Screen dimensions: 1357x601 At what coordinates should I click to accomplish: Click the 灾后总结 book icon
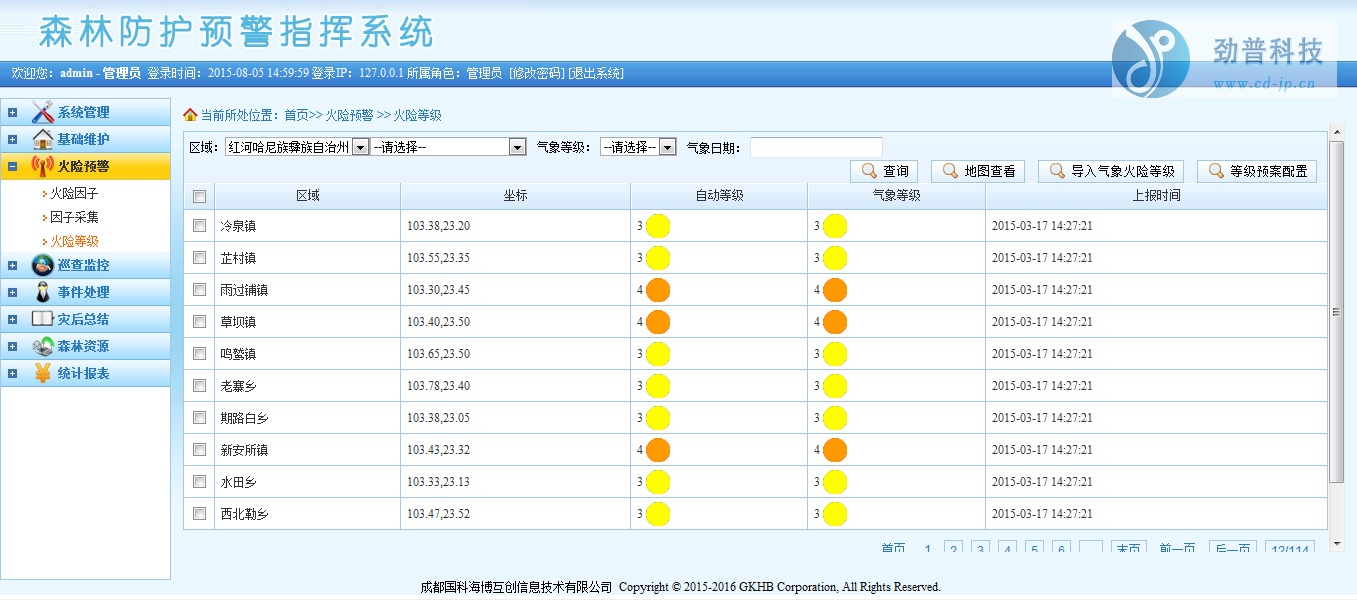tap(42, 319)
